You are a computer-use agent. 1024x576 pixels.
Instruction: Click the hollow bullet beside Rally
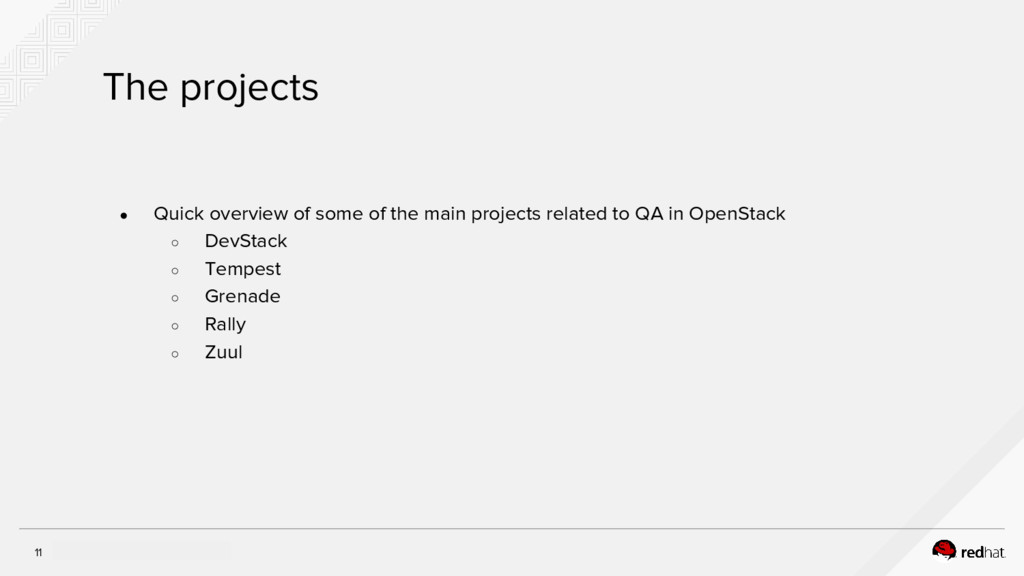174,325
